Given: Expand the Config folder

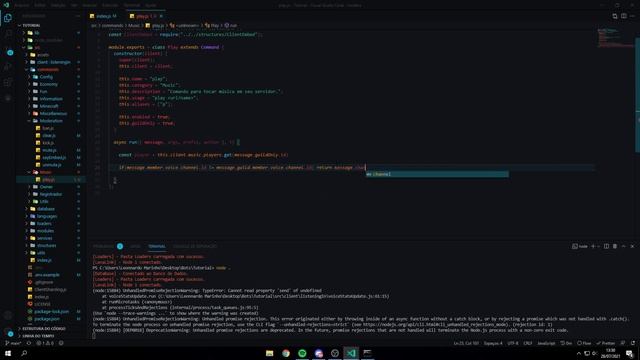Looking at the screenshot, I should (46, 77).
